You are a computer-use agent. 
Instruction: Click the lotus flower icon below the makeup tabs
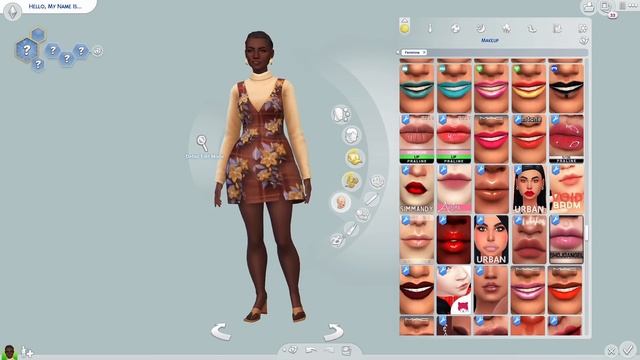(x=584, y=40)
